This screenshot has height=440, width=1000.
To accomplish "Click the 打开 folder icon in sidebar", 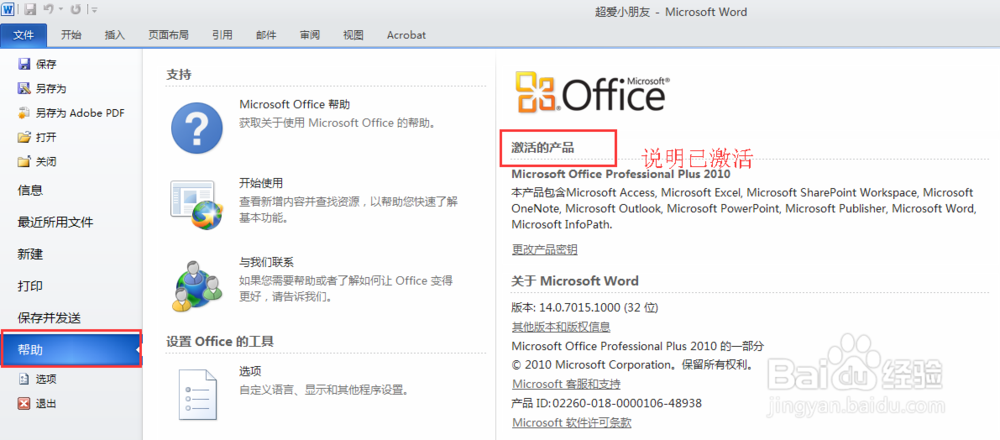I will (24, 137).
